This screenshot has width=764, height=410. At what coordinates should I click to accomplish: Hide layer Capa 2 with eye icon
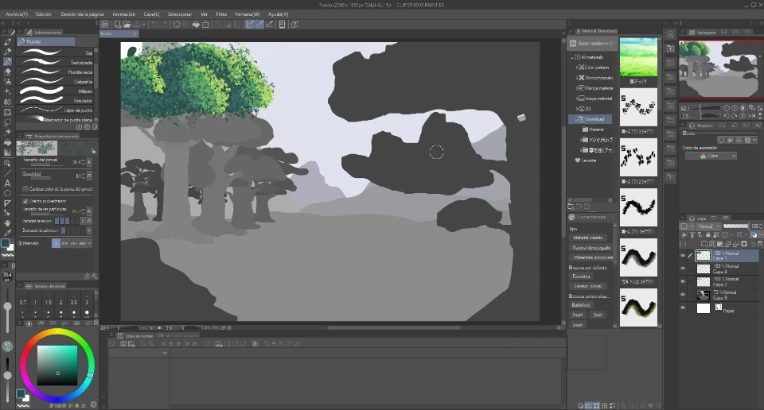point(683,282)
